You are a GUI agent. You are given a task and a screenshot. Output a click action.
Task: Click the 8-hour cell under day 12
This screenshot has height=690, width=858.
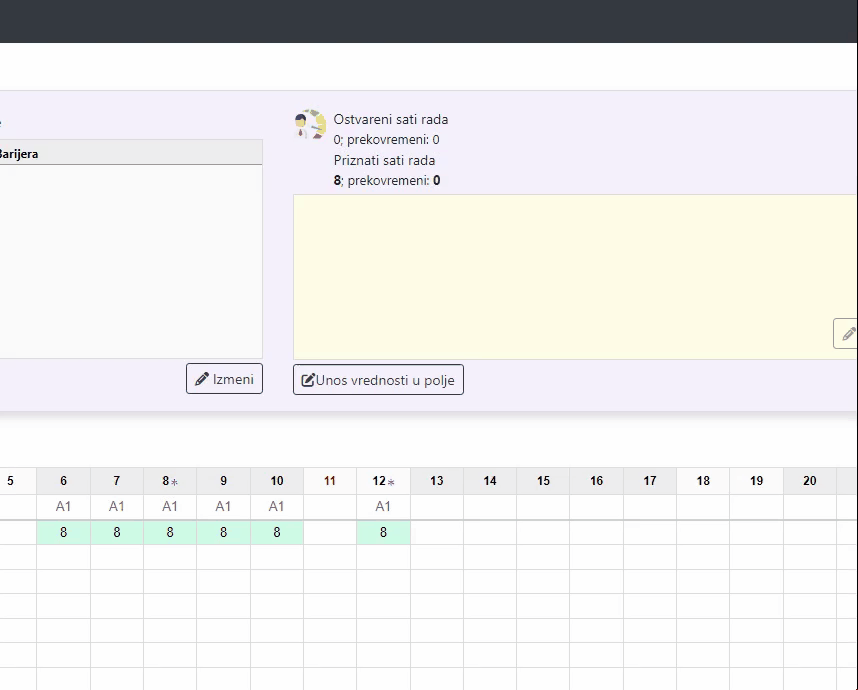pyautogui.click(x=383, y=533)
